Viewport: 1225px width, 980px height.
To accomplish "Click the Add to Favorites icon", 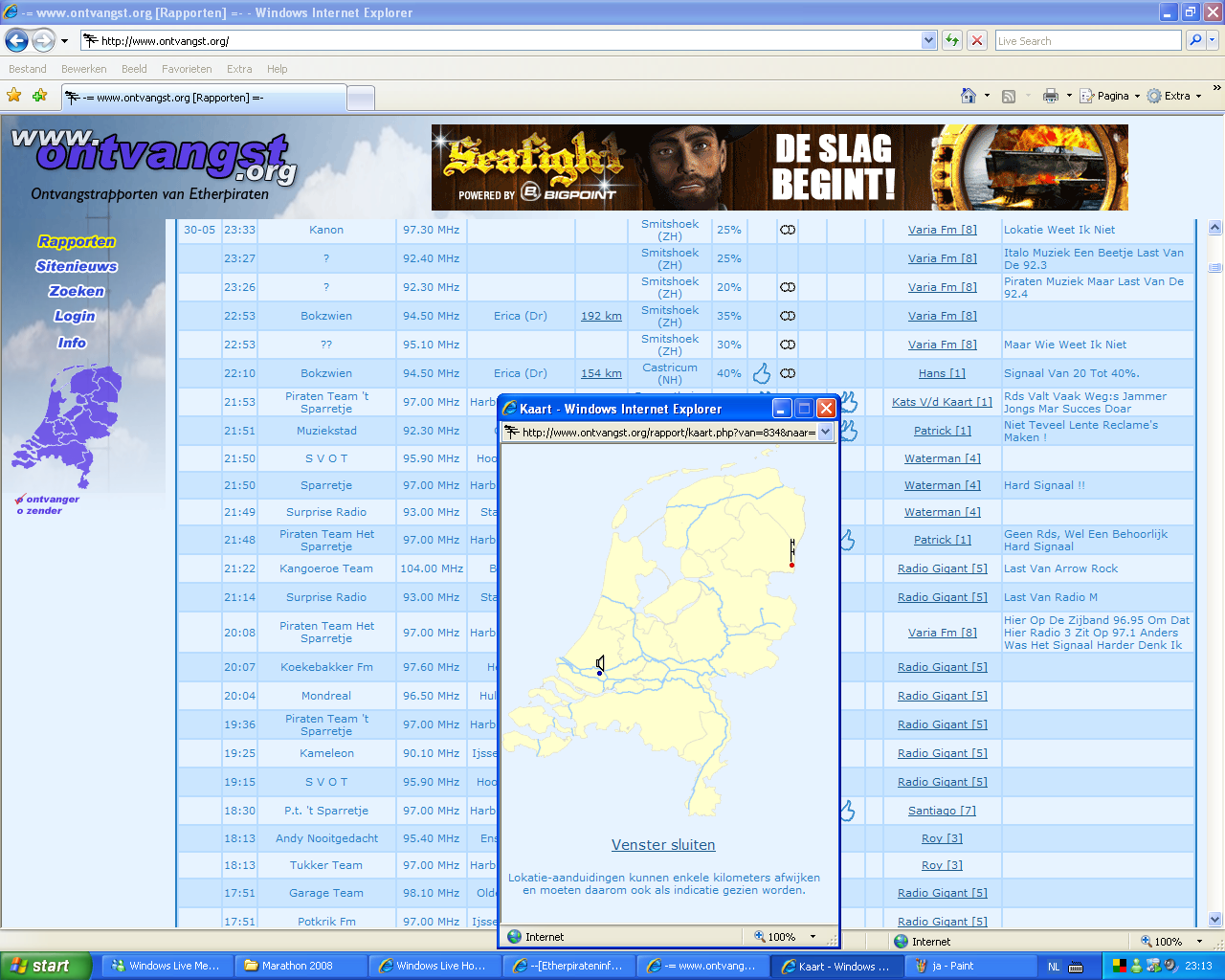I will tap(39, 96).
